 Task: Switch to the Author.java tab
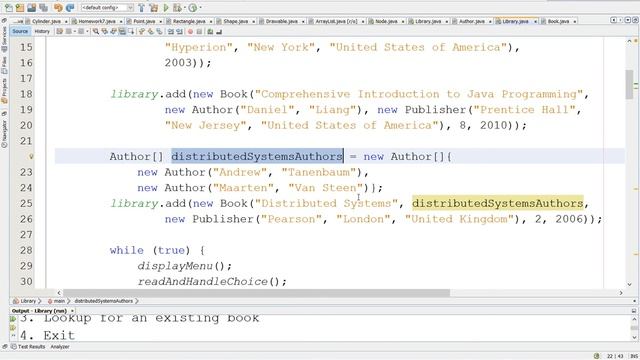coord(472,21)
